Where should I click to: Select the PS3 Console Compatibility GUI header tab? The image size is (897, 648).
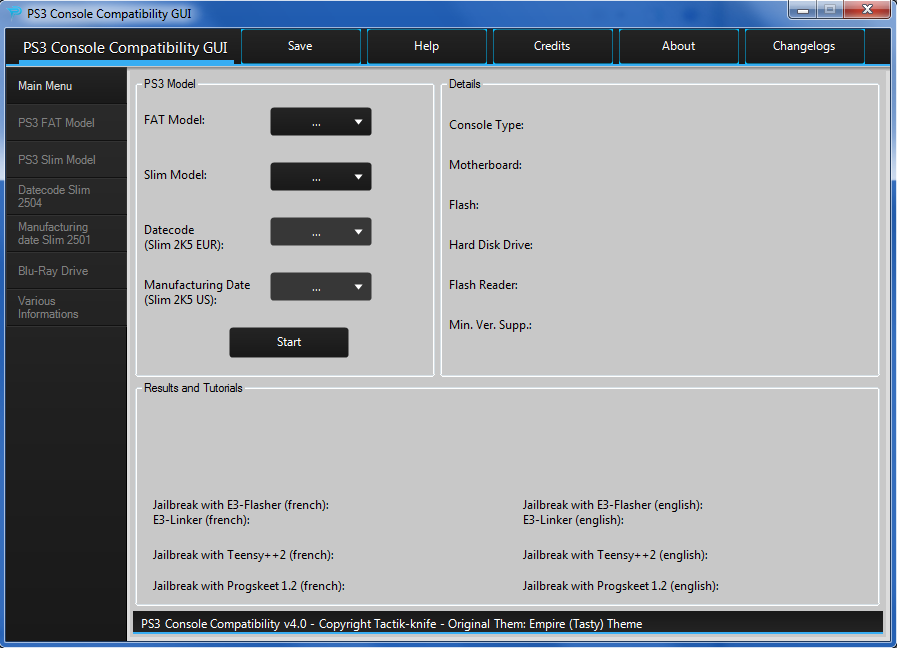pyautogui.click(x=125, y=47)
